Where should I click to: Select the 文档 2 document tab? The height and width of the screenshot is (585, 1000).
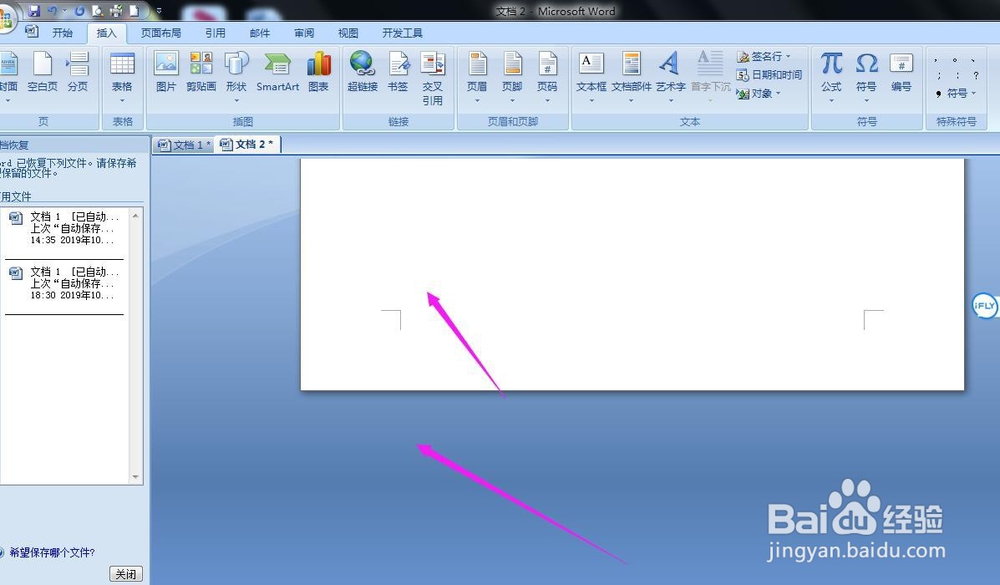(x=248, y=145)
